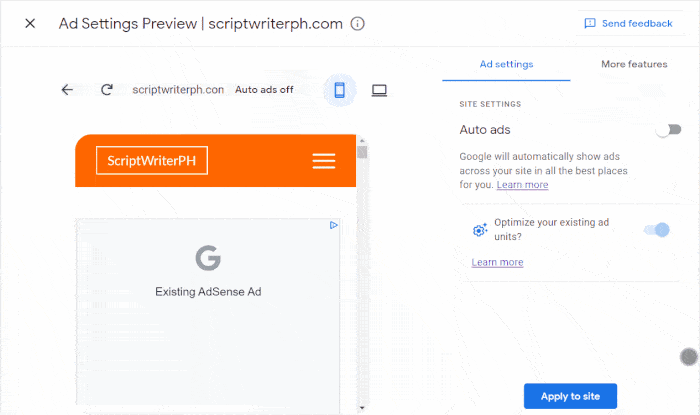Screen dimensions: 700x415
Task: Switch to the More features tab
Action: 634,64
